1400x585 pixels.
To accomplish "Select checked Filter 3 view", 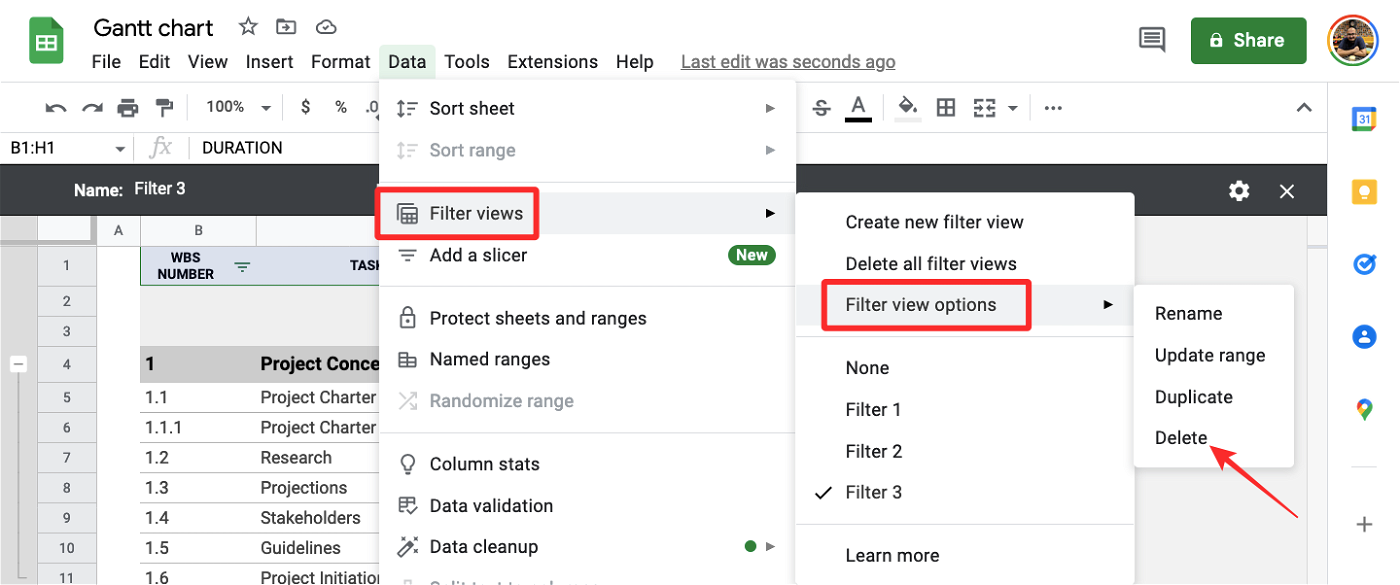I will tap(965, 493).
